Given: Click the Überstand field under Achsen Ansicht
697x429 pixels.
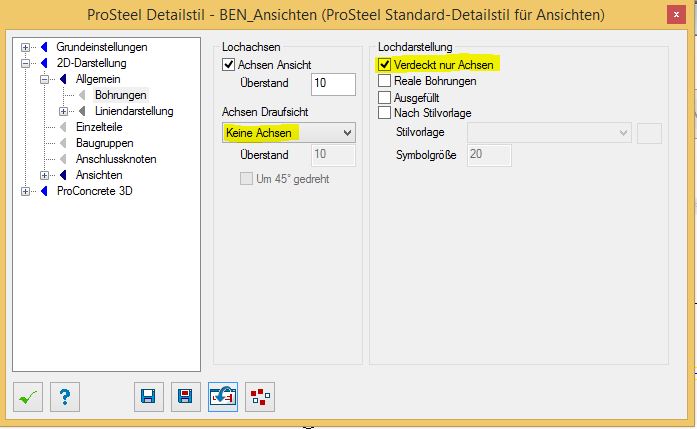Looking at the screenshot, I should point(333,84).
